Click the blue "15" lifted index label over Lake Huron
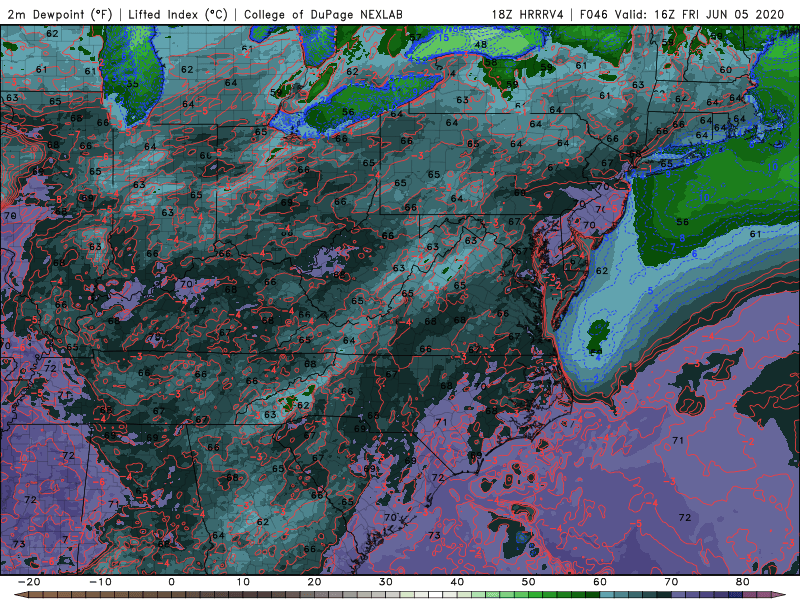 click(x=443, y=38)
